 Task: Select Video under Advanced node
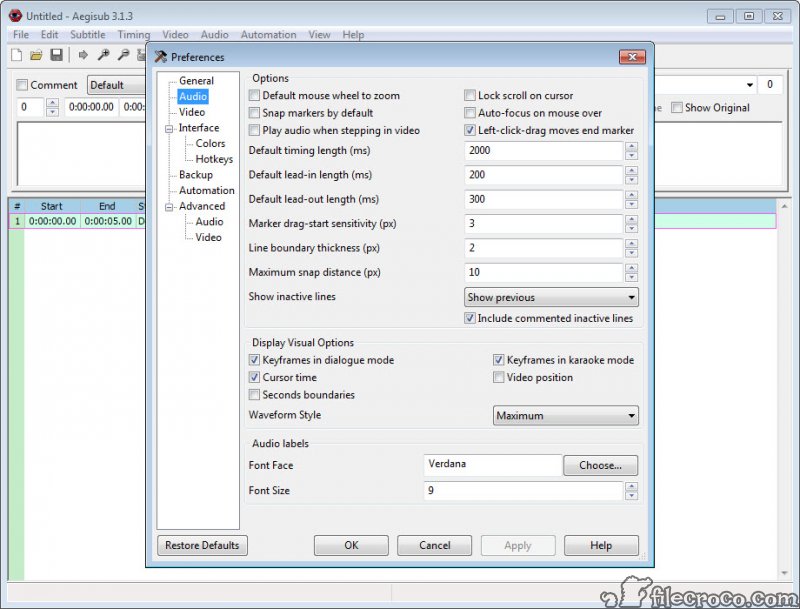point(208,237)
